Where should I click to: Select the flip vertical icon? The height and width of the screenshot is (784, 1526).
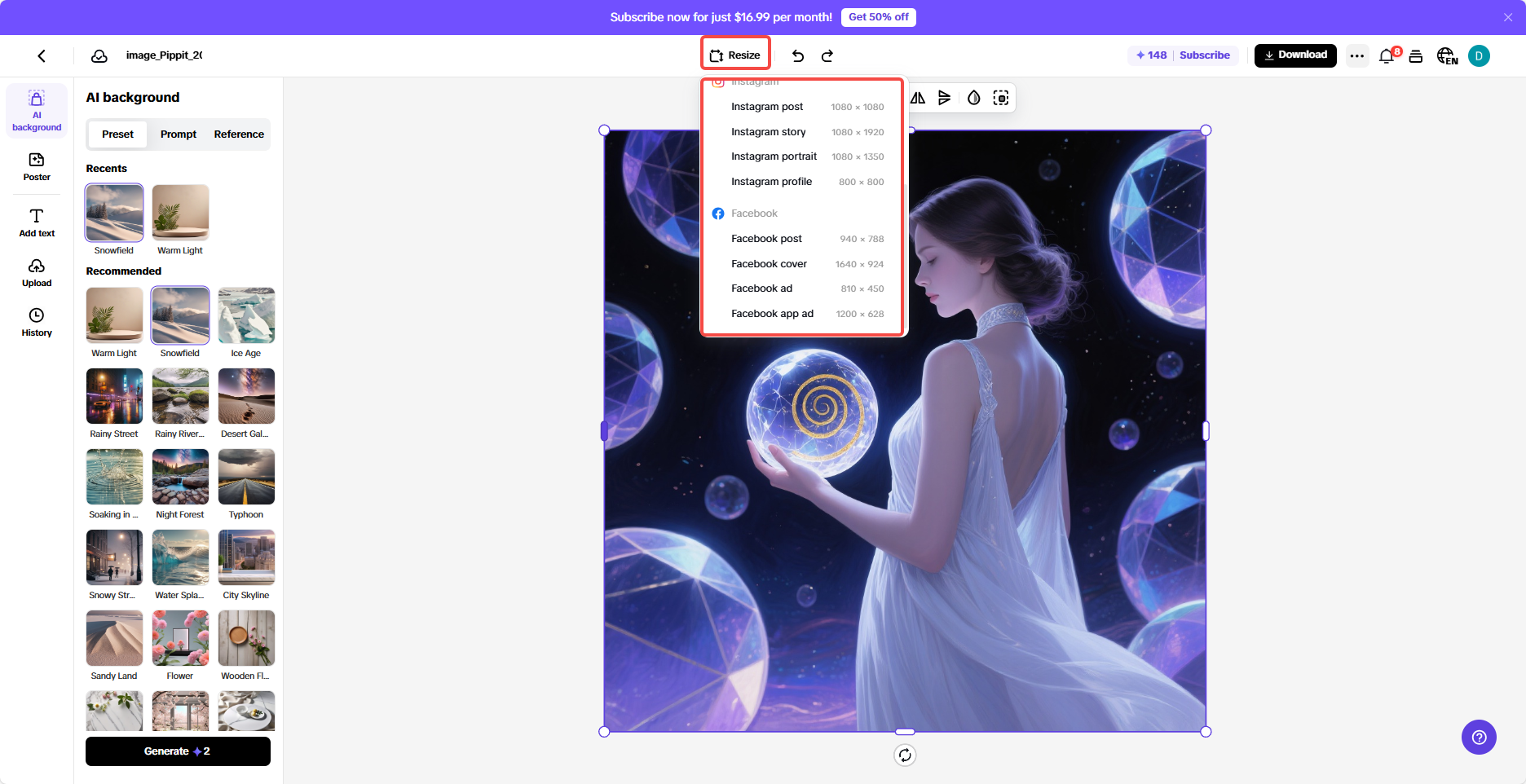[945, 98]
